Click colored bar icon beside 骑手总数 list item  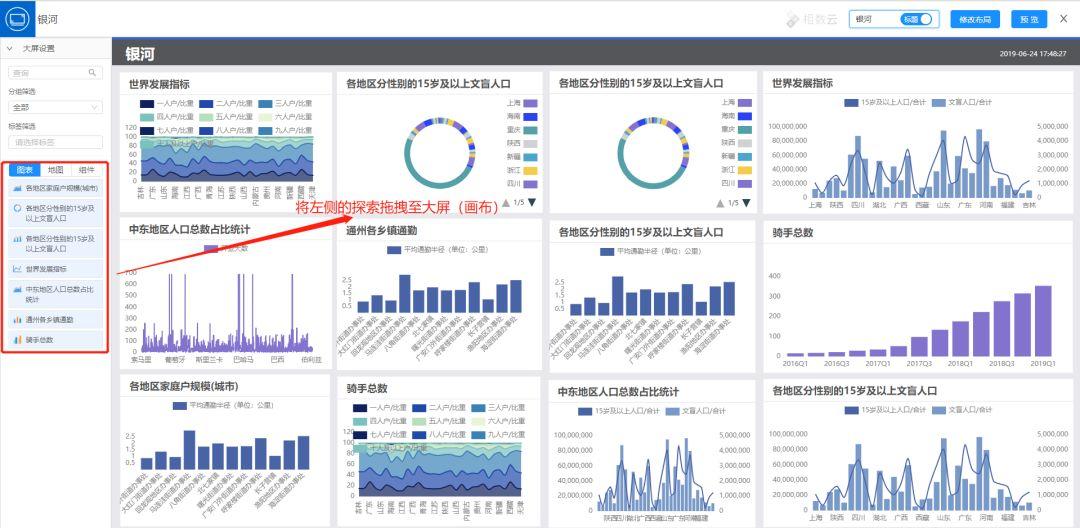point(17,339)
